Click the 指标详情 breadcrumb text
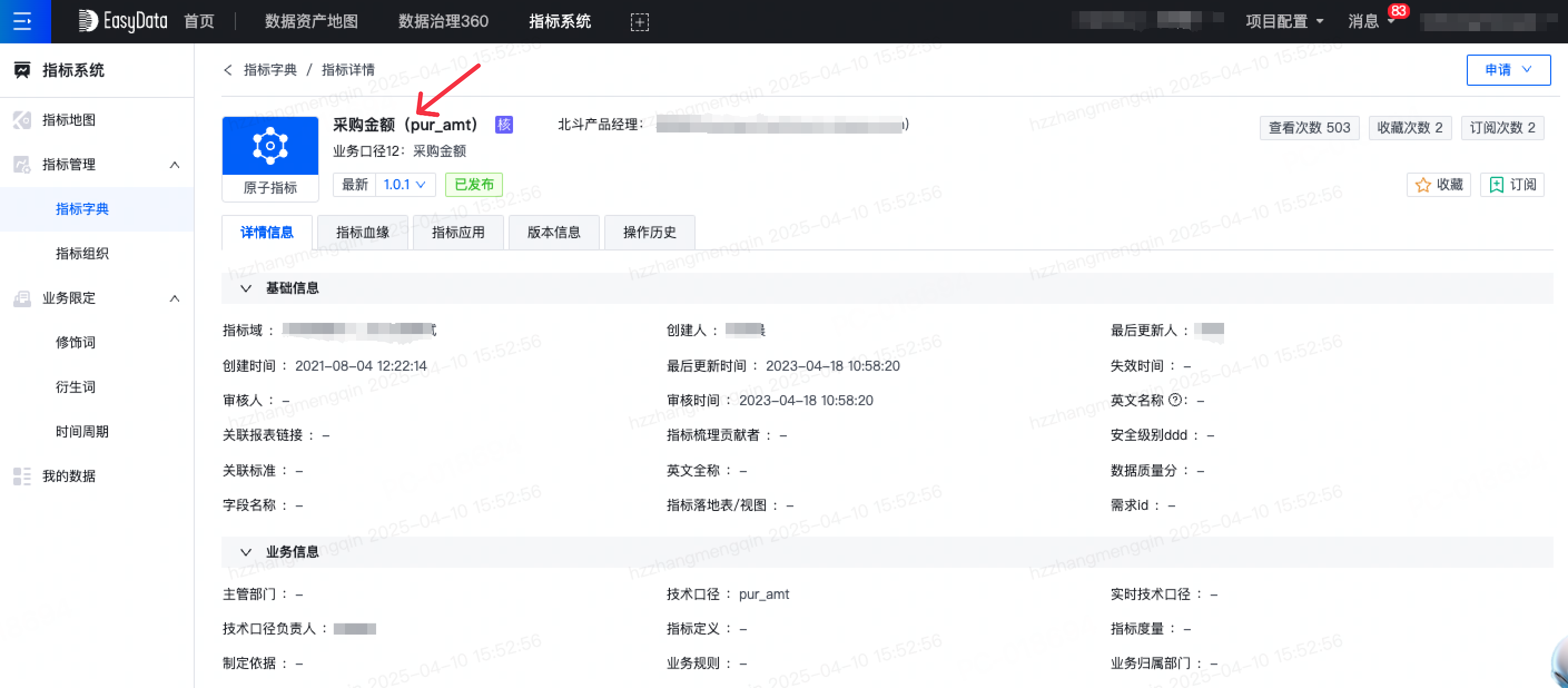 coord(348,70)
